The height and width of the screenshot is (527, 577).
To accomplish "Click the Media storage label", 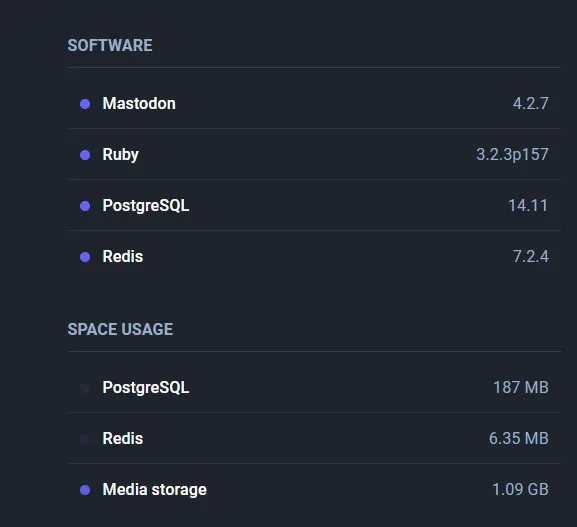I will 155,489.
